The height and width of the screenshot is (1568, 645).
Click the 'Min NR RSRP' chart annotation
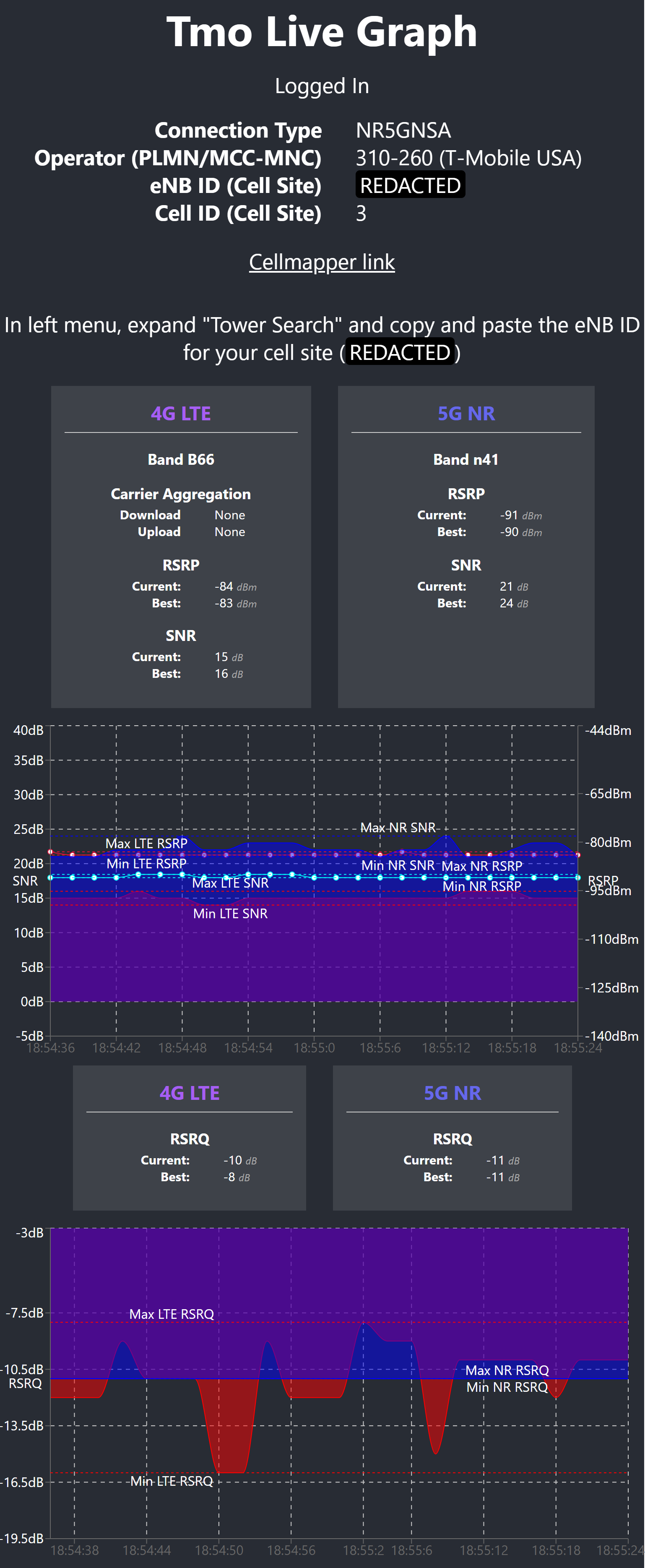tap(482, 886)
